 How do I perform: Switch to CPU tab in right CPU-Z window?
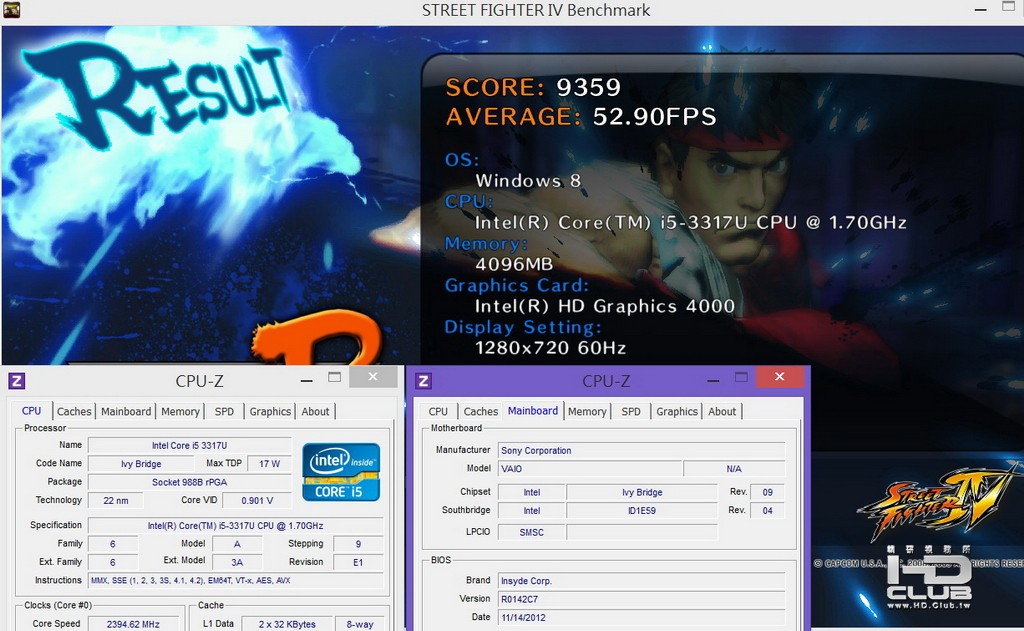coord(438,412)
